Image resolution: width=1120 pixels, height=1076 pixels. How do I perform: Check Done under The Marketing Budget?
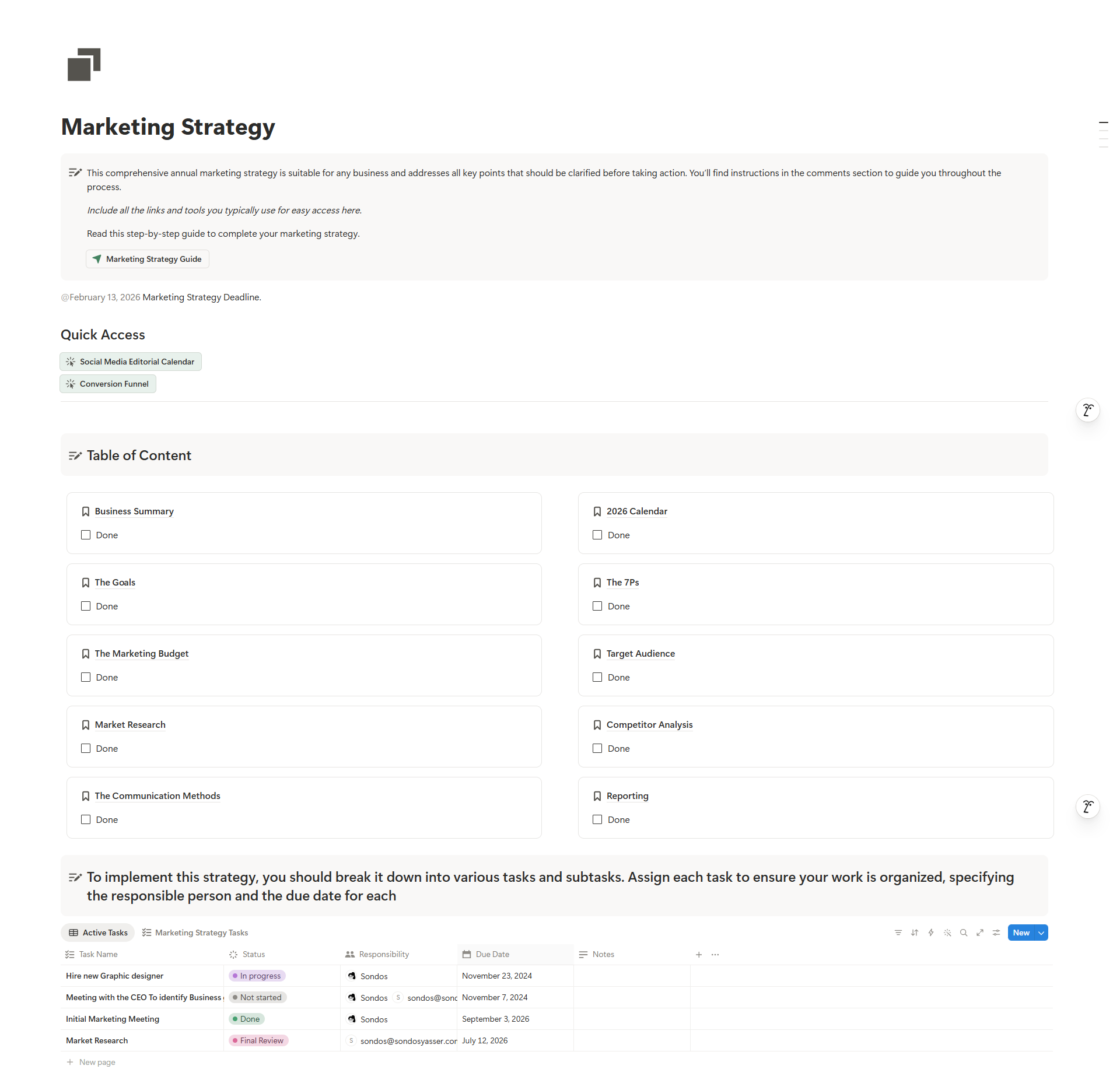[x=86, y=677]
